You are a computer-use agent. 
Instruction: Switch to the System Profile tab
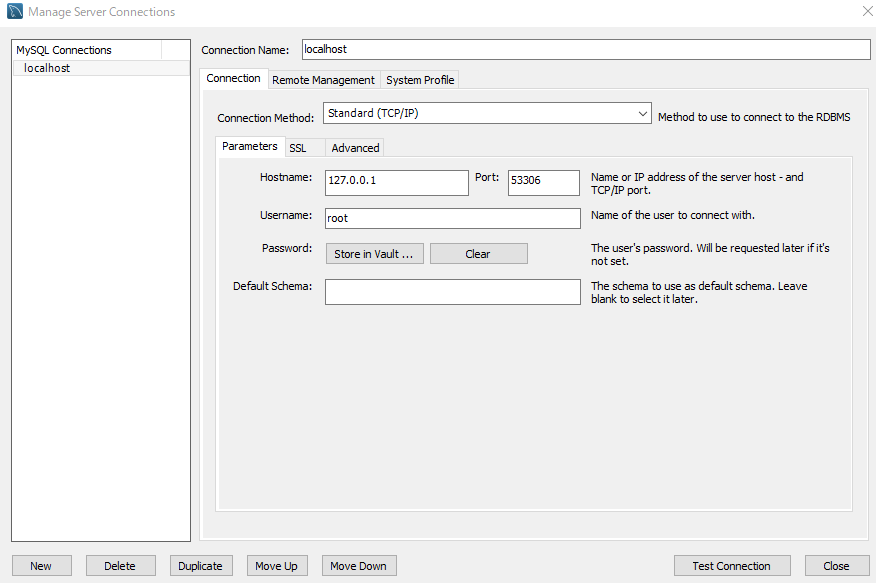point(419,80)
